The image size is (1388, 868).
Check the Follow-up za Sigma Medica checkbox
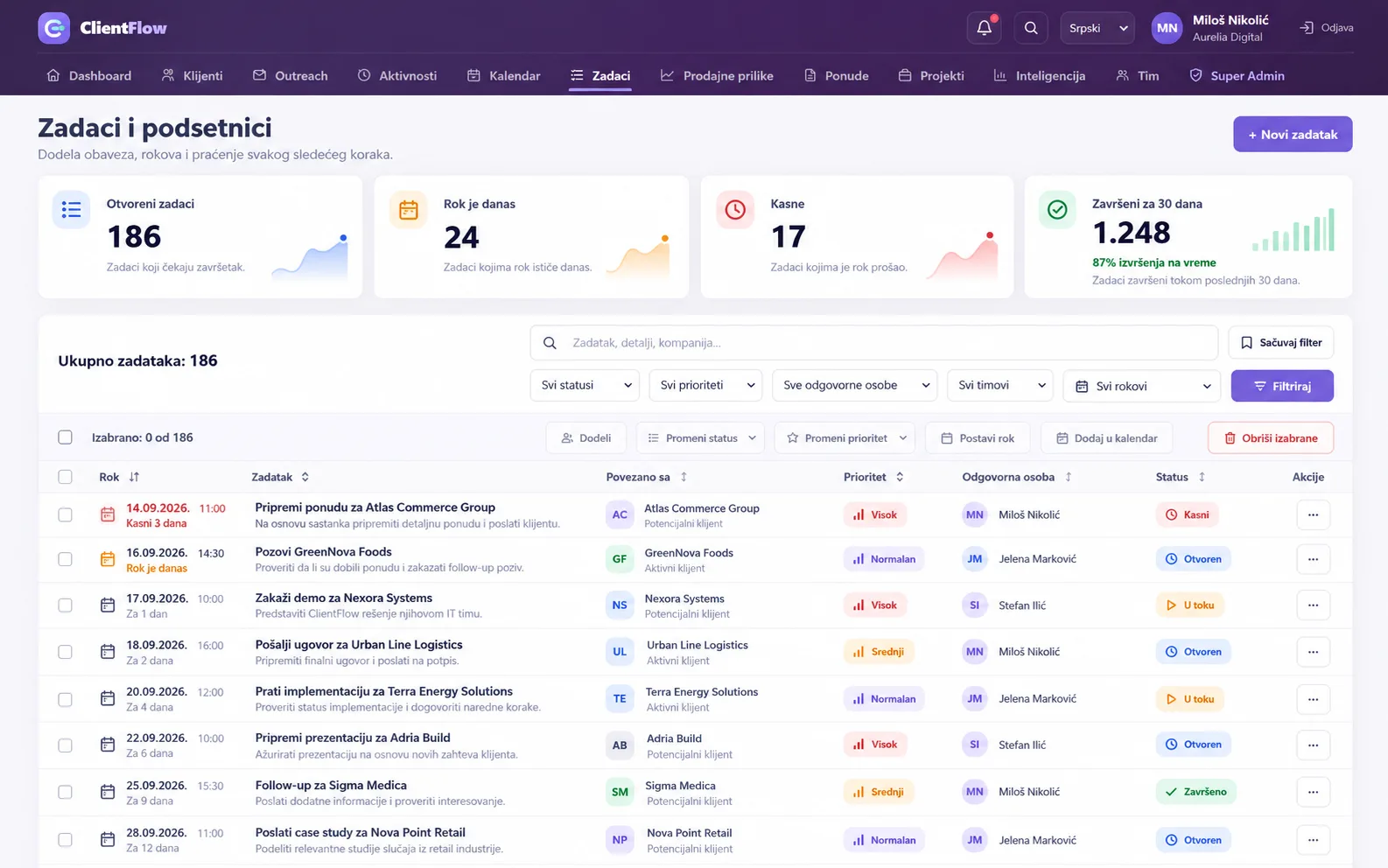point(65,792)
